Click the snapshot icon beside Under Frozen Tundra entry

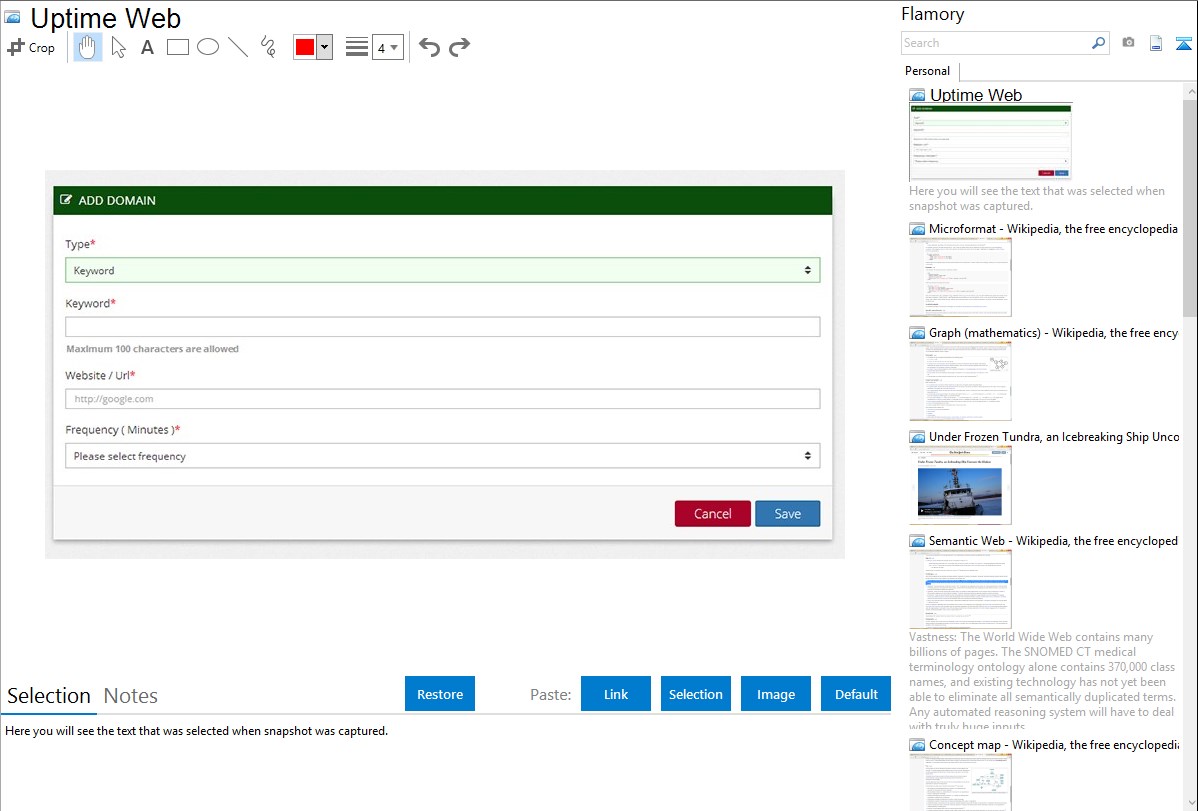coord(918,436)
